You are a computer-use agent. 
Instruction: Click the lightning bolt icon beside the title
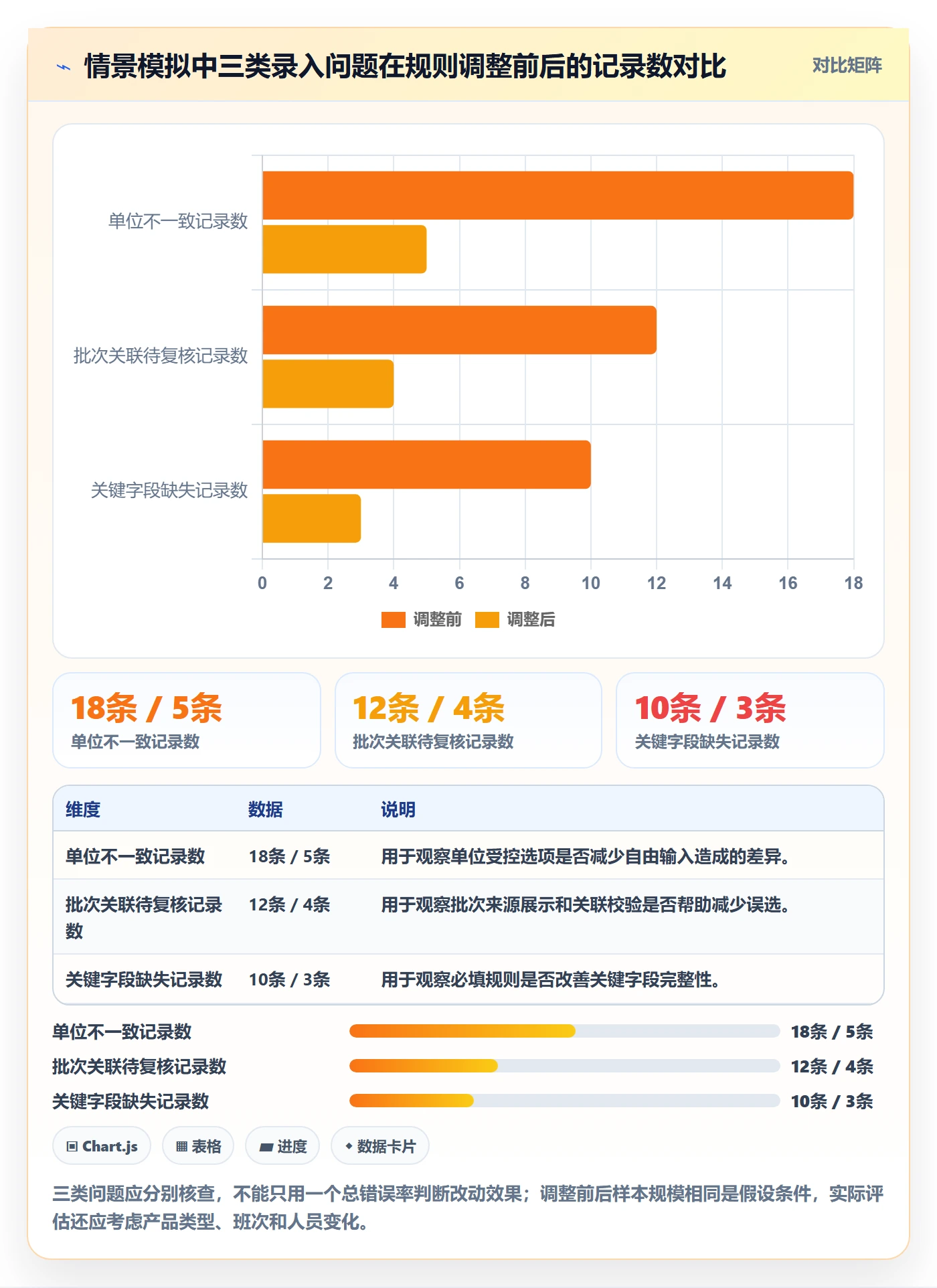tap(64, 67)
